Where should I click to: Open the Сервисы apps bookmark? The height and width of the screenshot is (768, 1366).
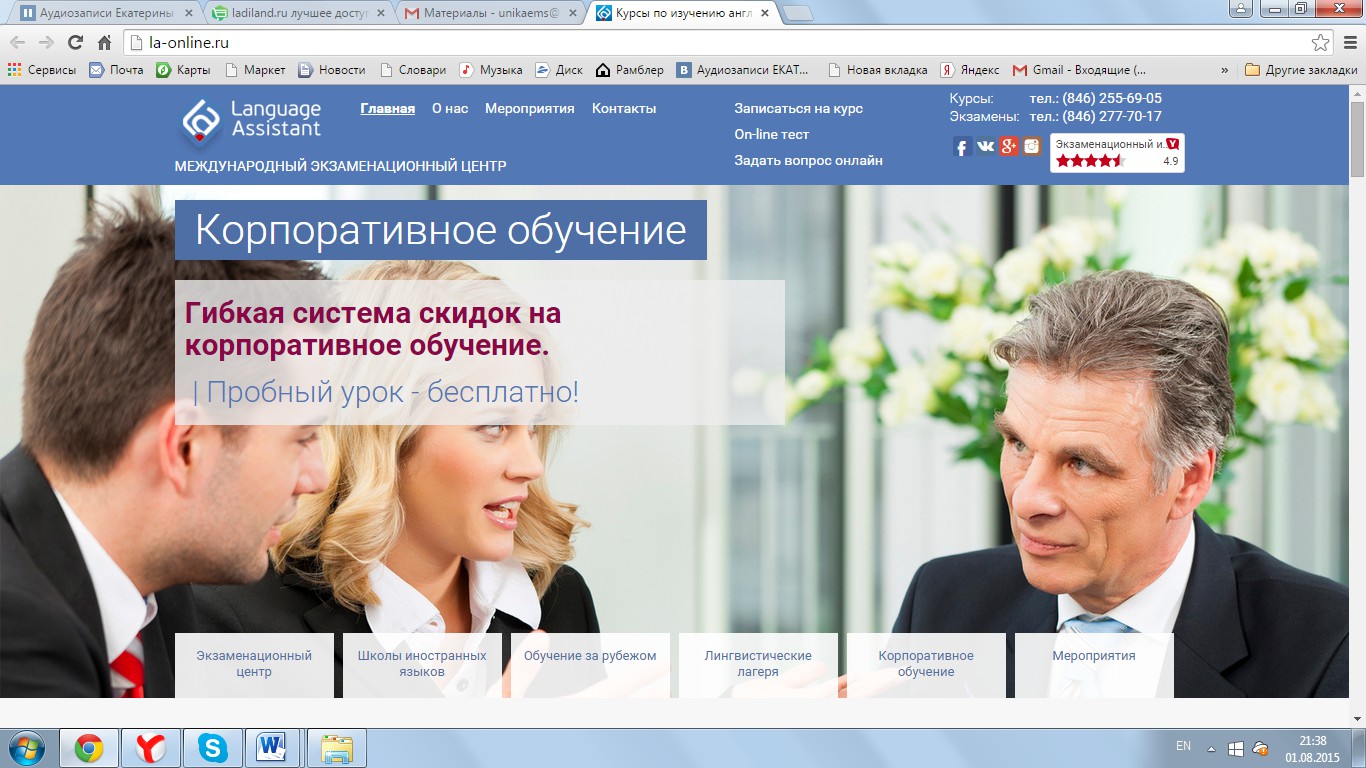pyautogui.click(x=42, y=70)
